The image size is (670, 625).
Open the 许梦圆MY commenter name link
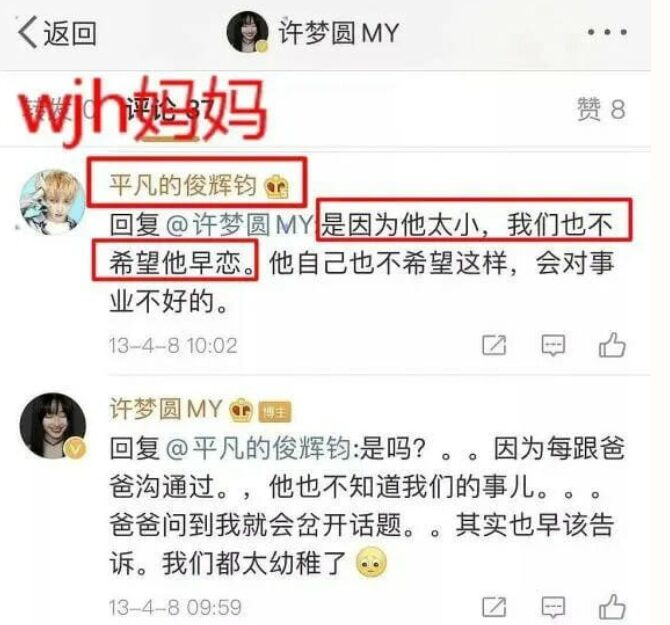(167, 408)
